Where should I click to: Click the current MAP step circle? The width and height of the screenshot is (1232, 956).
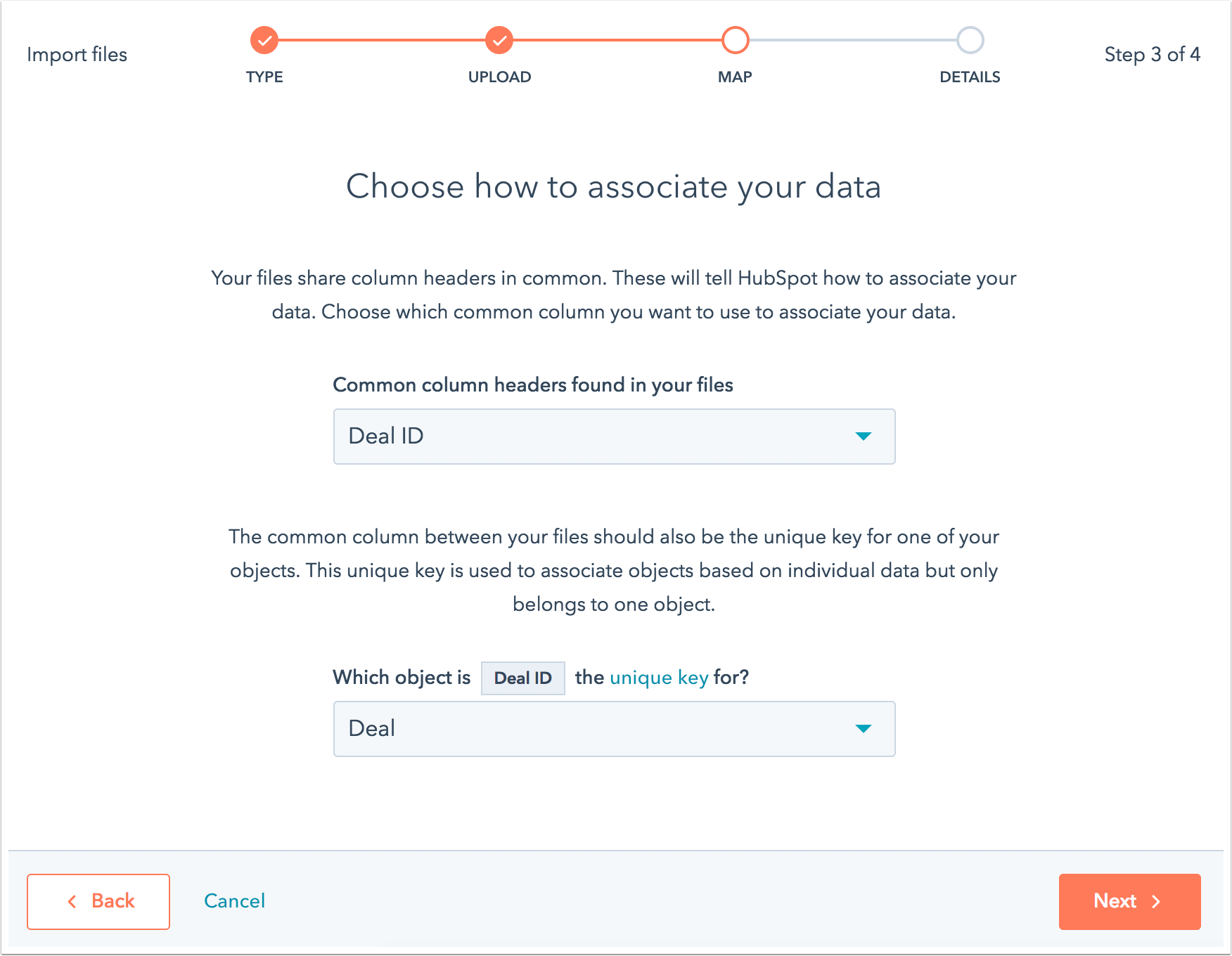coord(735,41)
